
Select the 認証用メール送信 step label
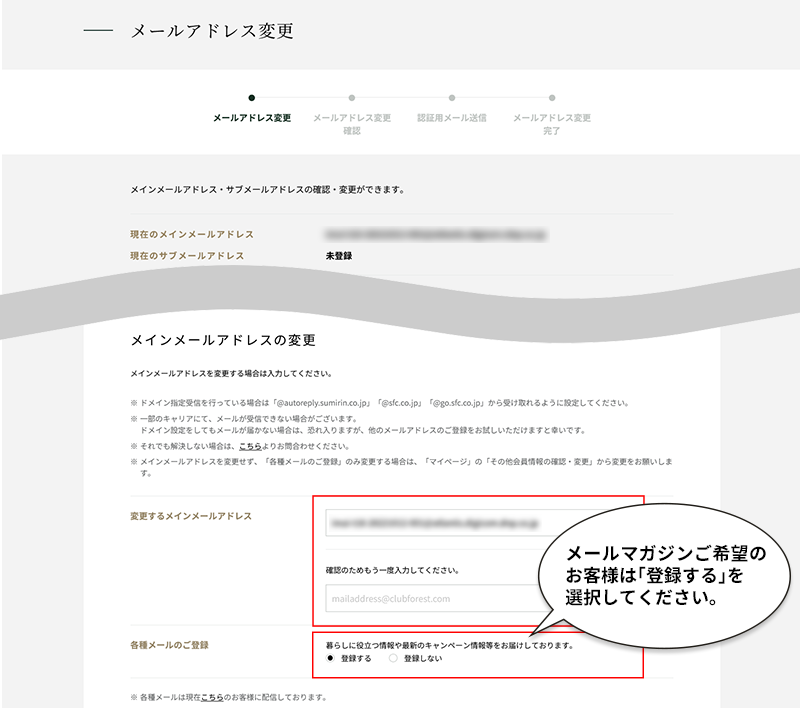point(452,118)
